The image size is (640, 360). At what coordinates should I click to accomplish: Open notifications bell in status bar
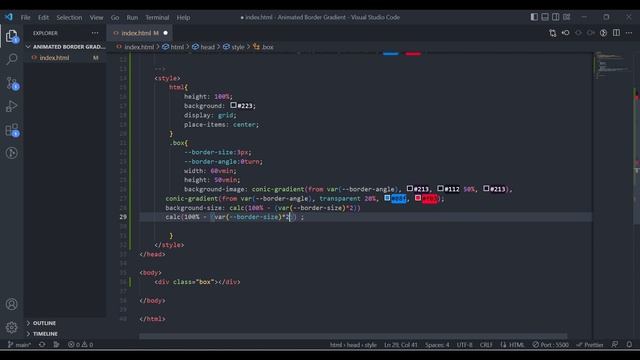[x=629, y=344]
